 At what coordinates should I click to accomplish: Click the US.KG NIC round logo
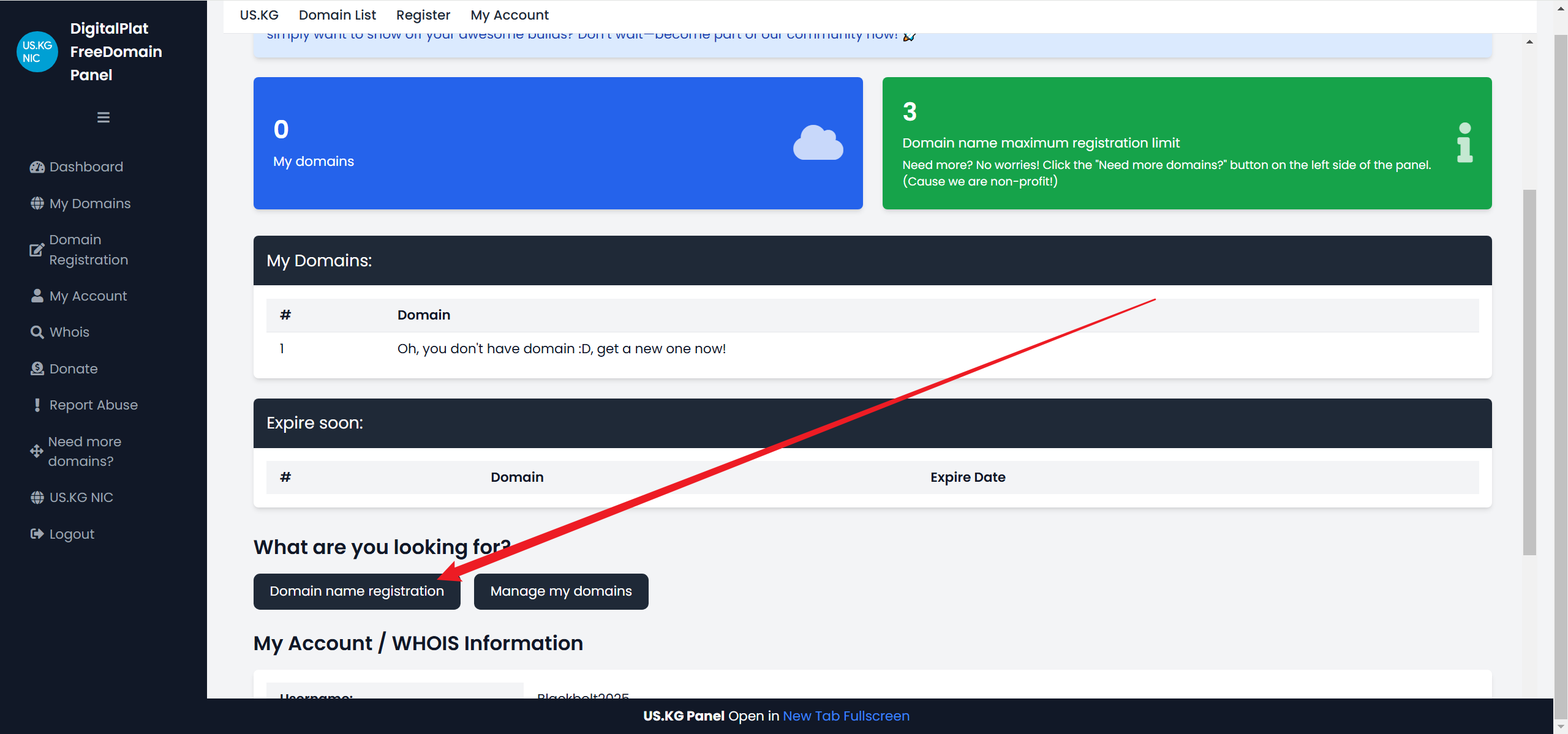[37, 51]
